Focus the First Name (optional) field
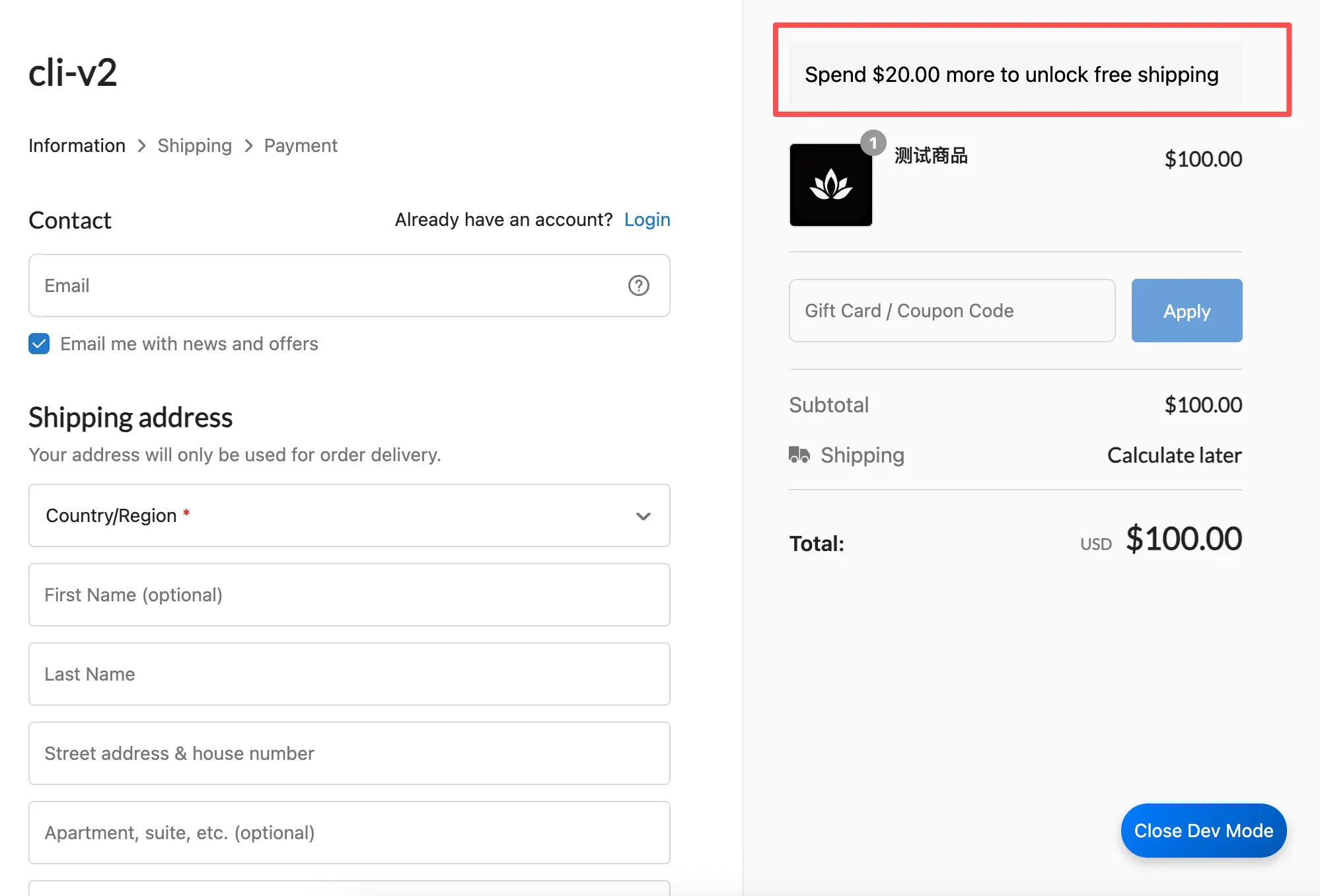This screenshot has width=1320, height=896. 349,595
